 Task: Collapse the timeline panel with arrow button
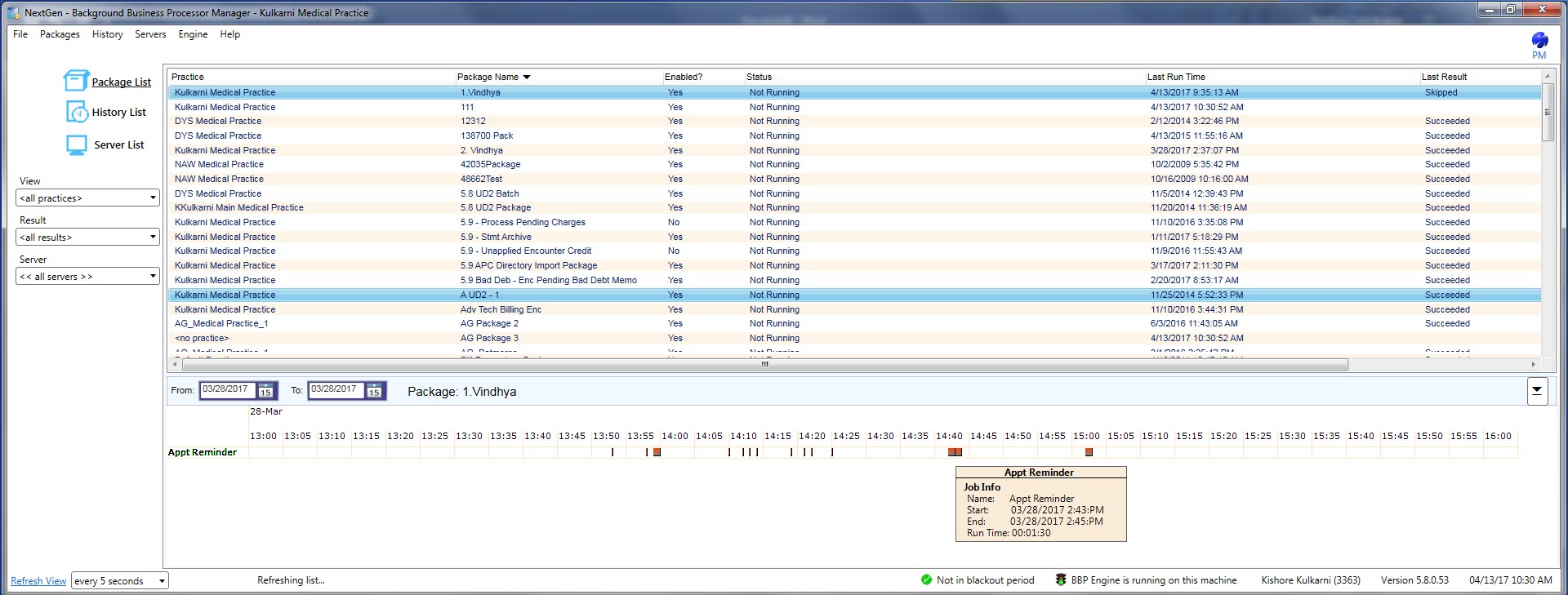click(1537, 391)
